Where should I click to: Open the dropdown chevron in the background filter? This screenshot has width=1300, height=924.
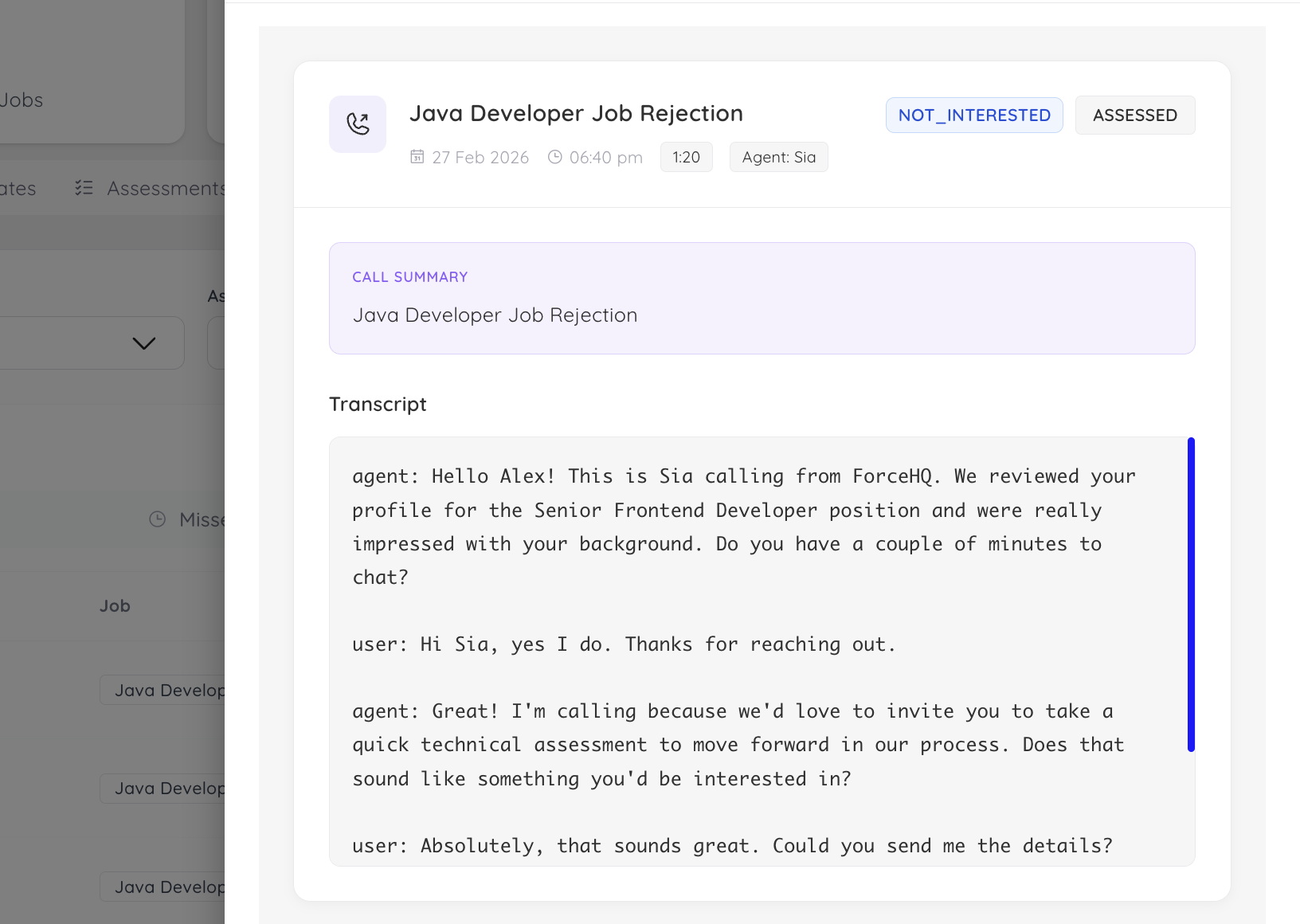(x=143, y=343)
